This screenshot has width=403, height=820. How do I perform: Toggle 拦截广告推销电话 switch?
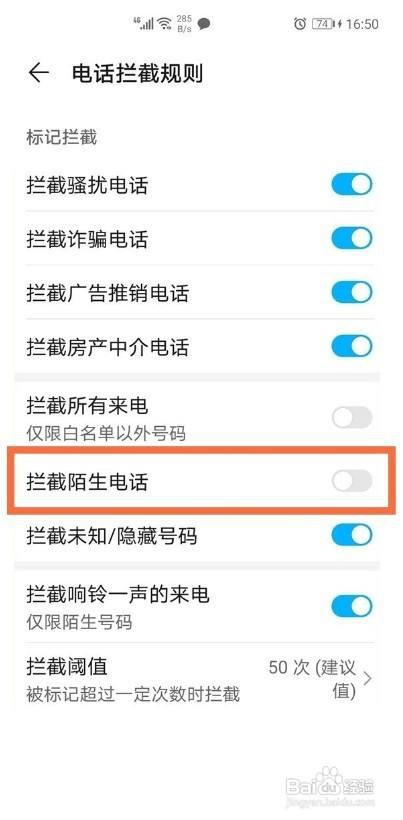tap(352, 292)
